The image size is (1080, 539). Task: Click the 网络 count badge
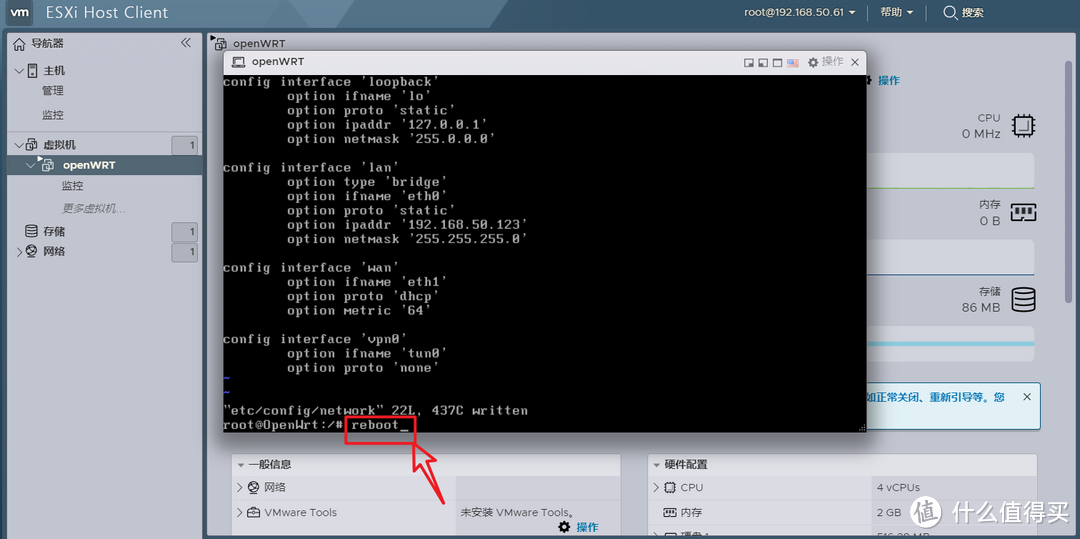185,253
